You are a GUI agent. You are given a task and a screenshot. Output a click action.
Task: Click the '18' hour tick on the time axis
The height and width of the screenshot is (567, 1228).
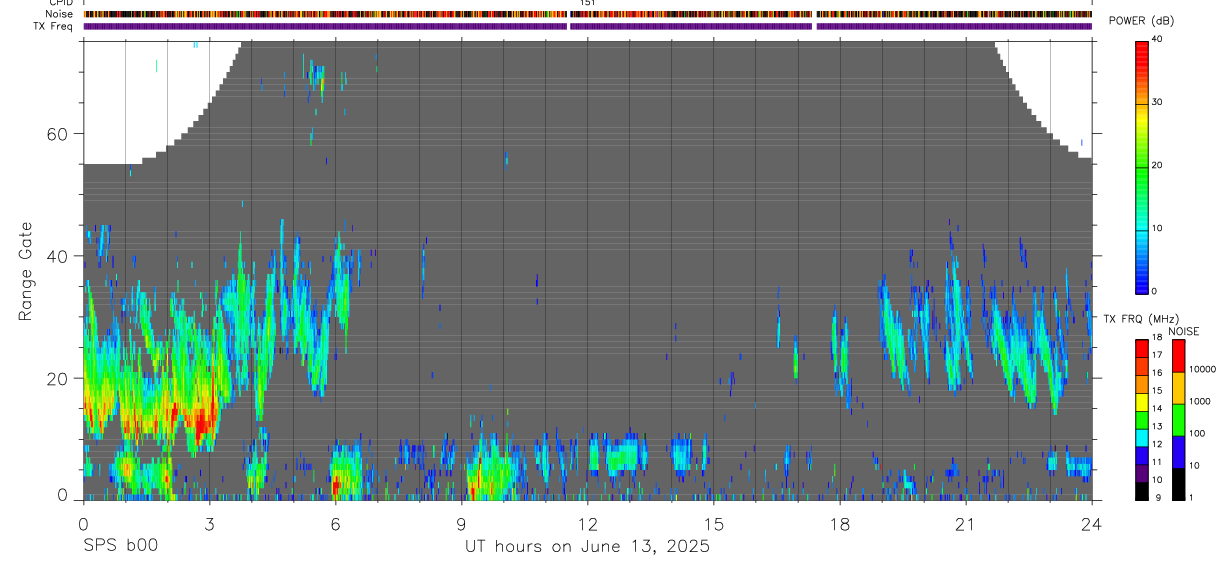tap(840, 524)
